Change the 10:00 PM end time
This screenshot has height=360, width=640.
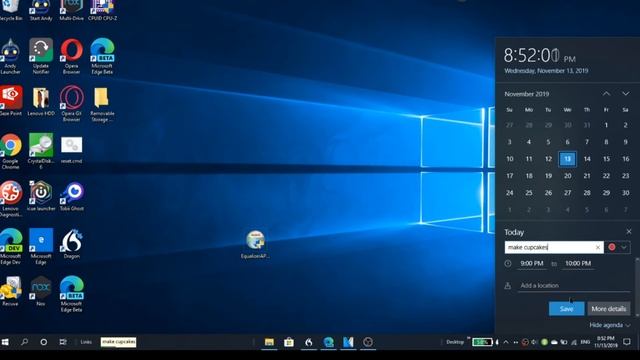click(x=578, y=264)
